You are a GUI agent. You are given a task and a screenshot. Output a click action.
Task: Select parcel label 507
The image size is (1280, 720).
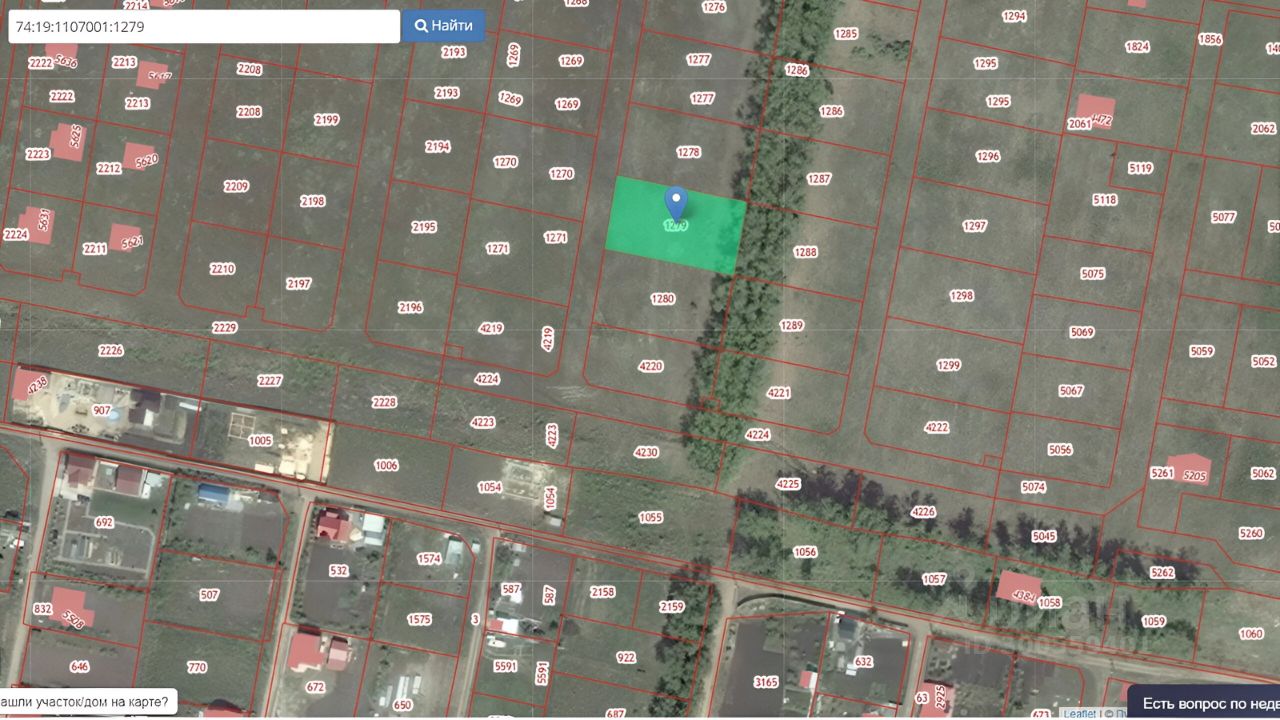pyautogui.click(x=209, y=595)
